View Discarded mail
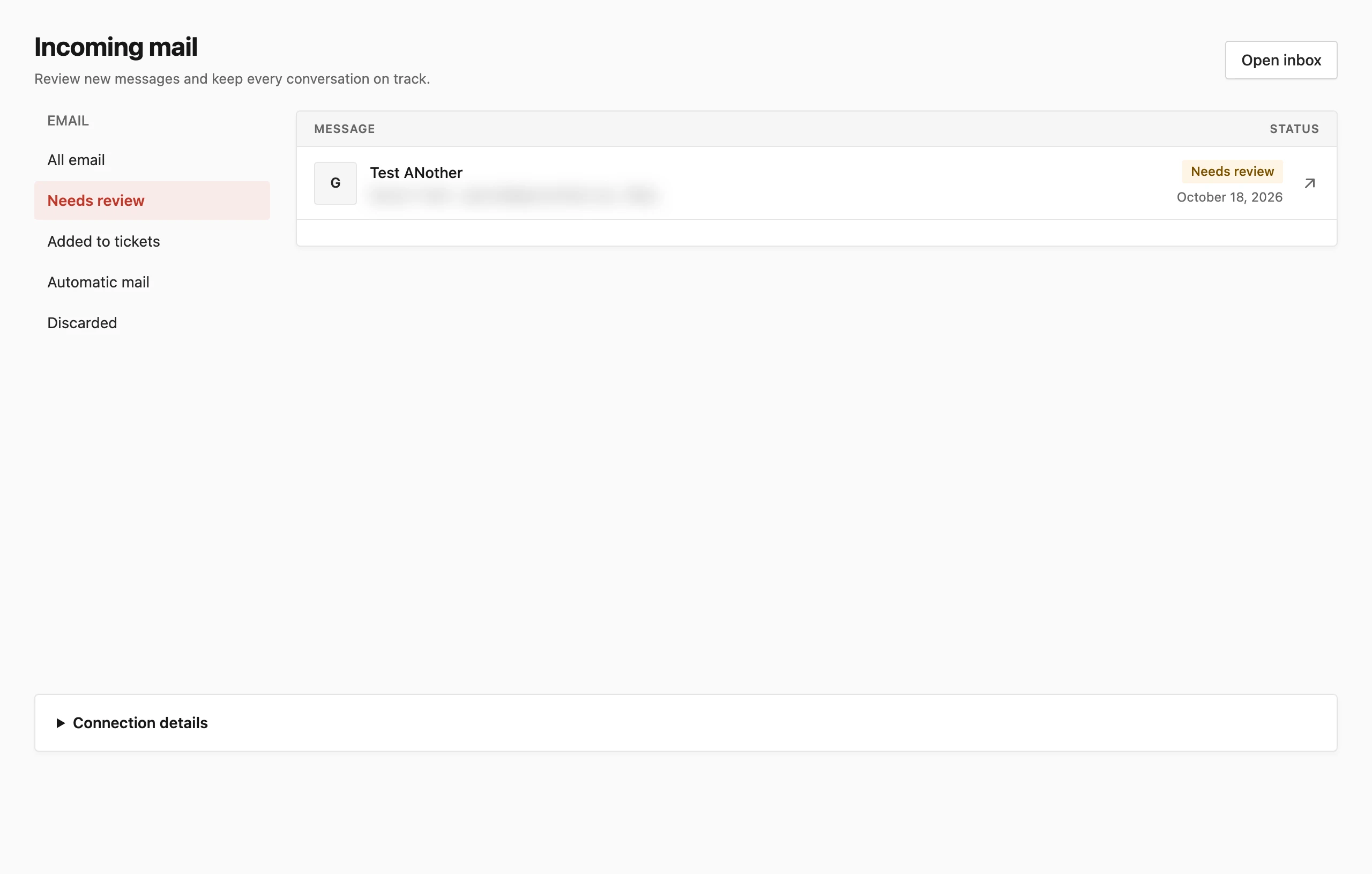The height and width of the screenshot is (874, 1372). coord(152,323)
